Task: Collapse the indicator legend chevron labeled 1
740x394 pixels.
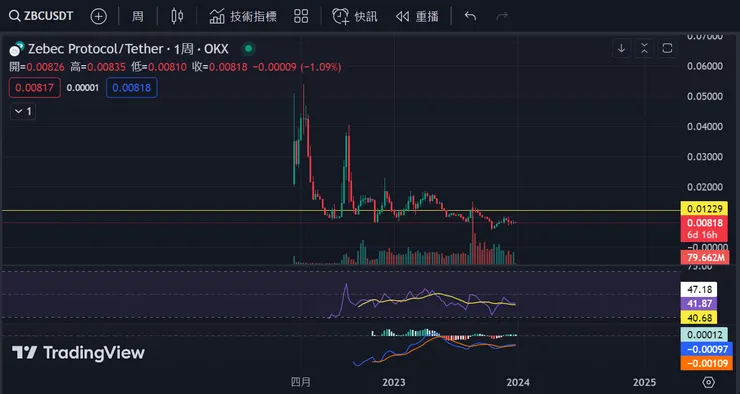Action: tap(23, 111)
